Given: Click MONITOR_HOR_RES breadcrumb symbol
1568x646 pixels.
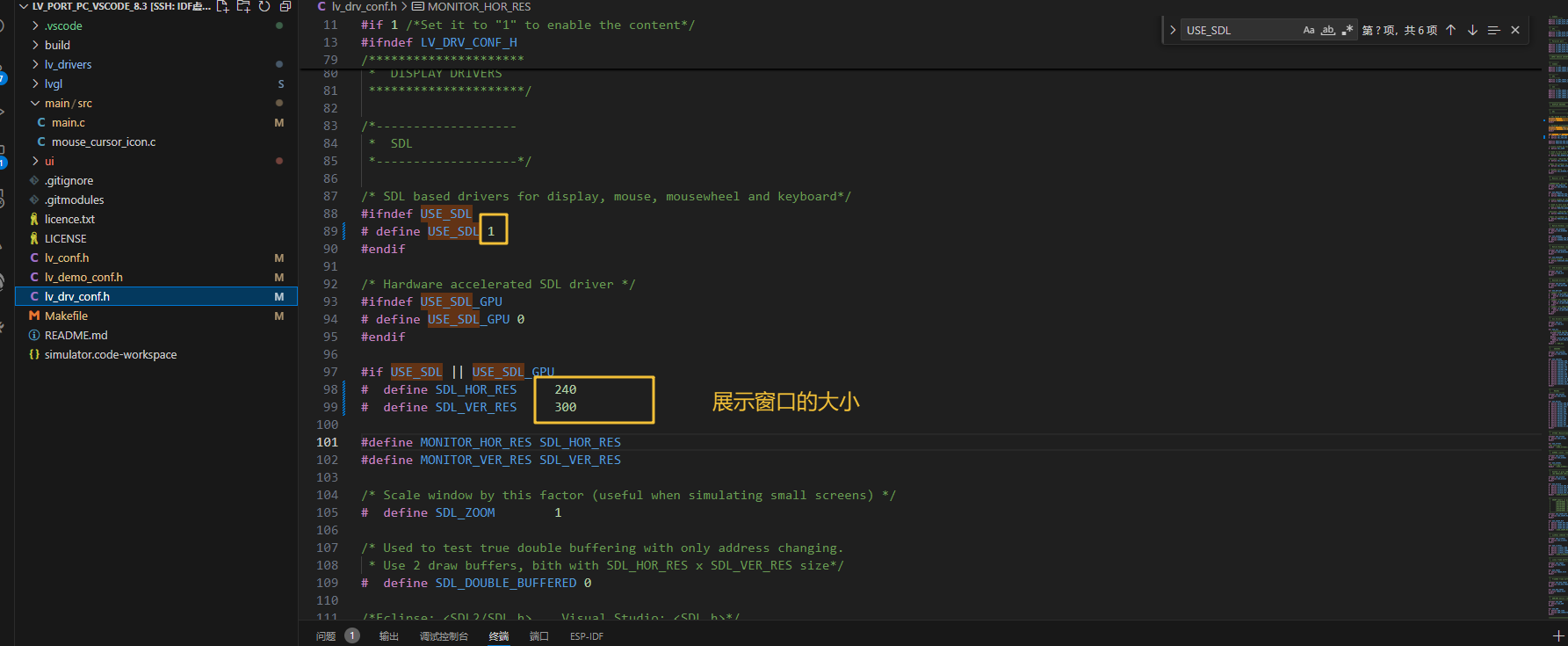Looking at the screenshot, I should click(479, 6).
